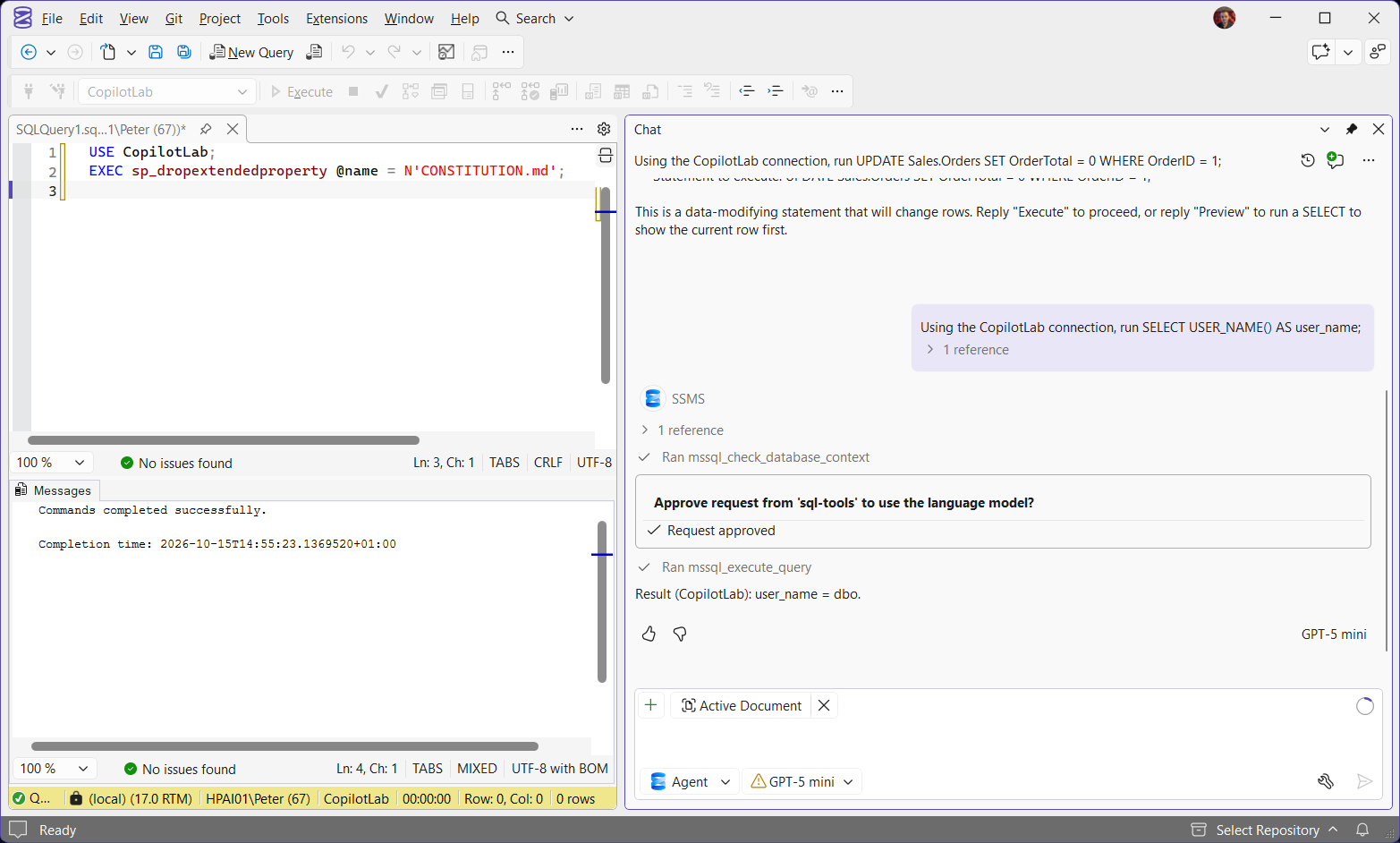
Task: Click the Messages pane vertical scrollbar
Action: pos(602,601)
